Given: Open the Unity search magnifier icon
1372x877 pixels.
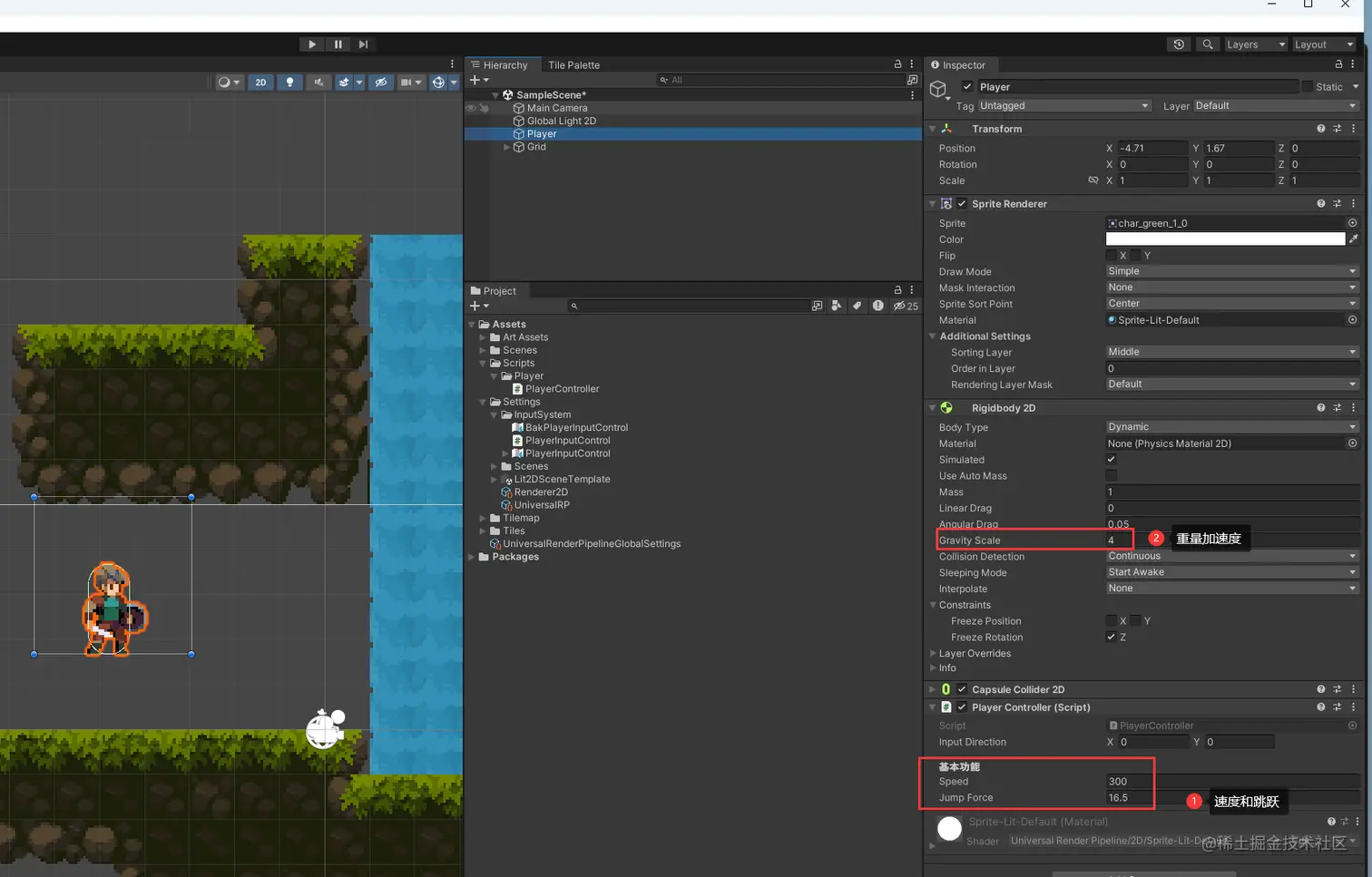Looking at the screenshot, I should coord(1208,44).
